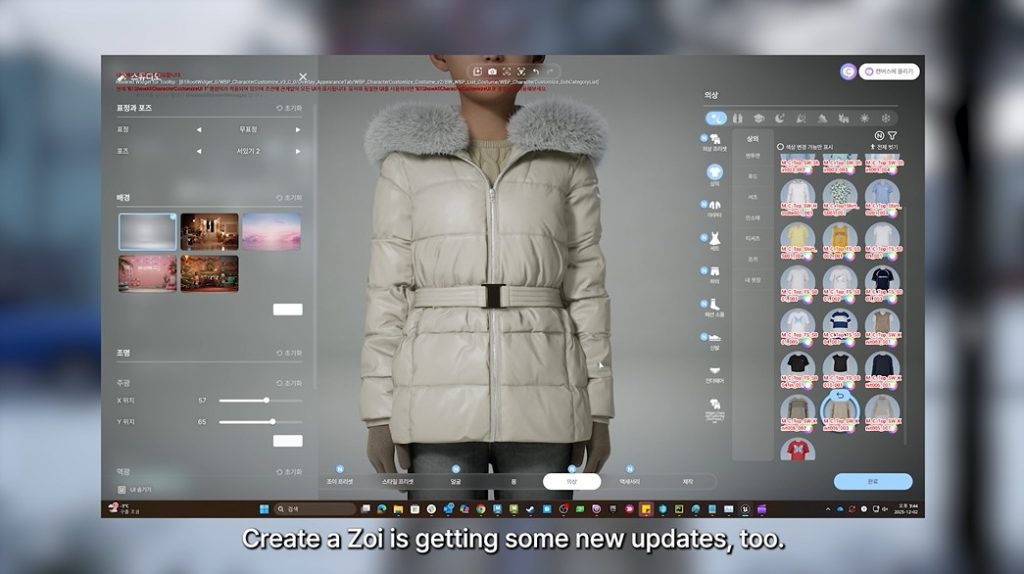Open the bottoms shorts category icon
Viewport: 1024px width, 574px height.
click(714, 272)
